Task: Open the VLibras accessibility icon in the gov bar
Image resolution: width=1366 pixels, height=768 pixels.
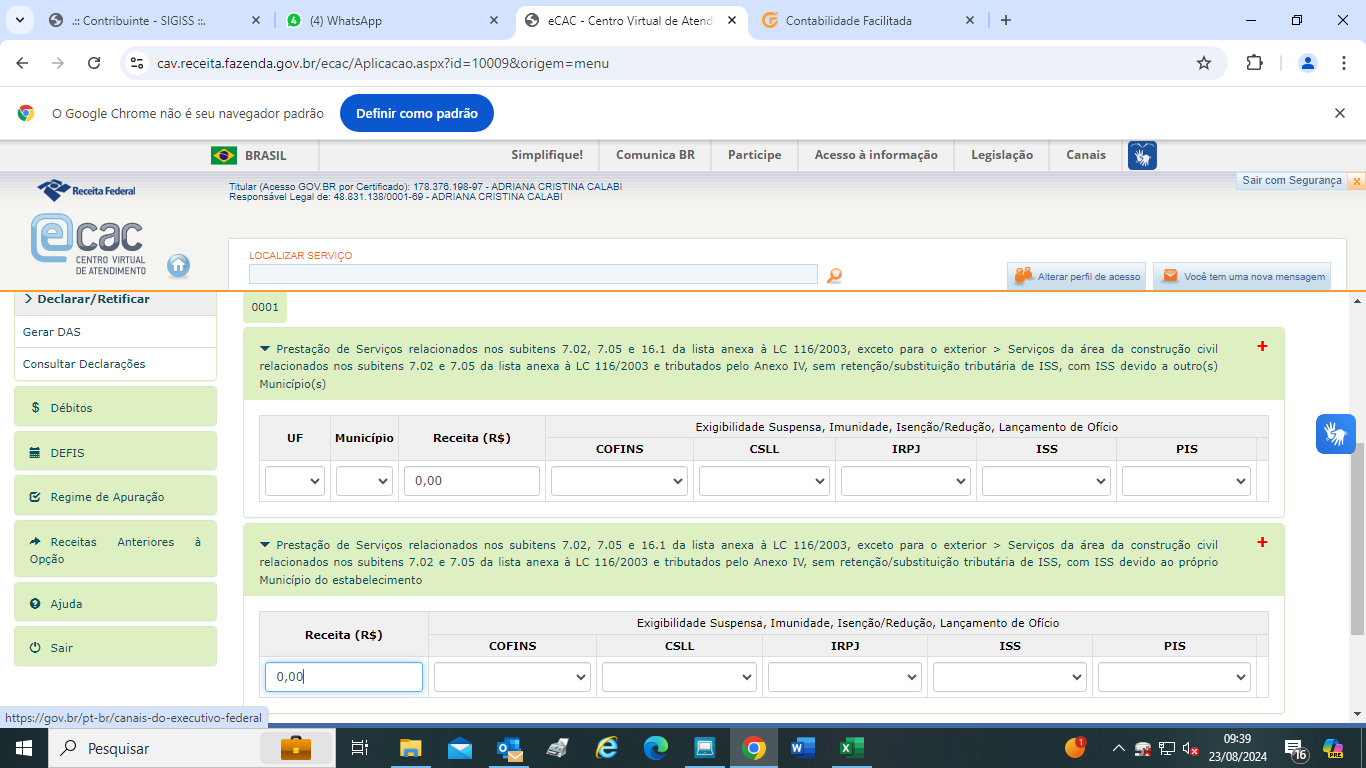Action: tap(1142, 155)
